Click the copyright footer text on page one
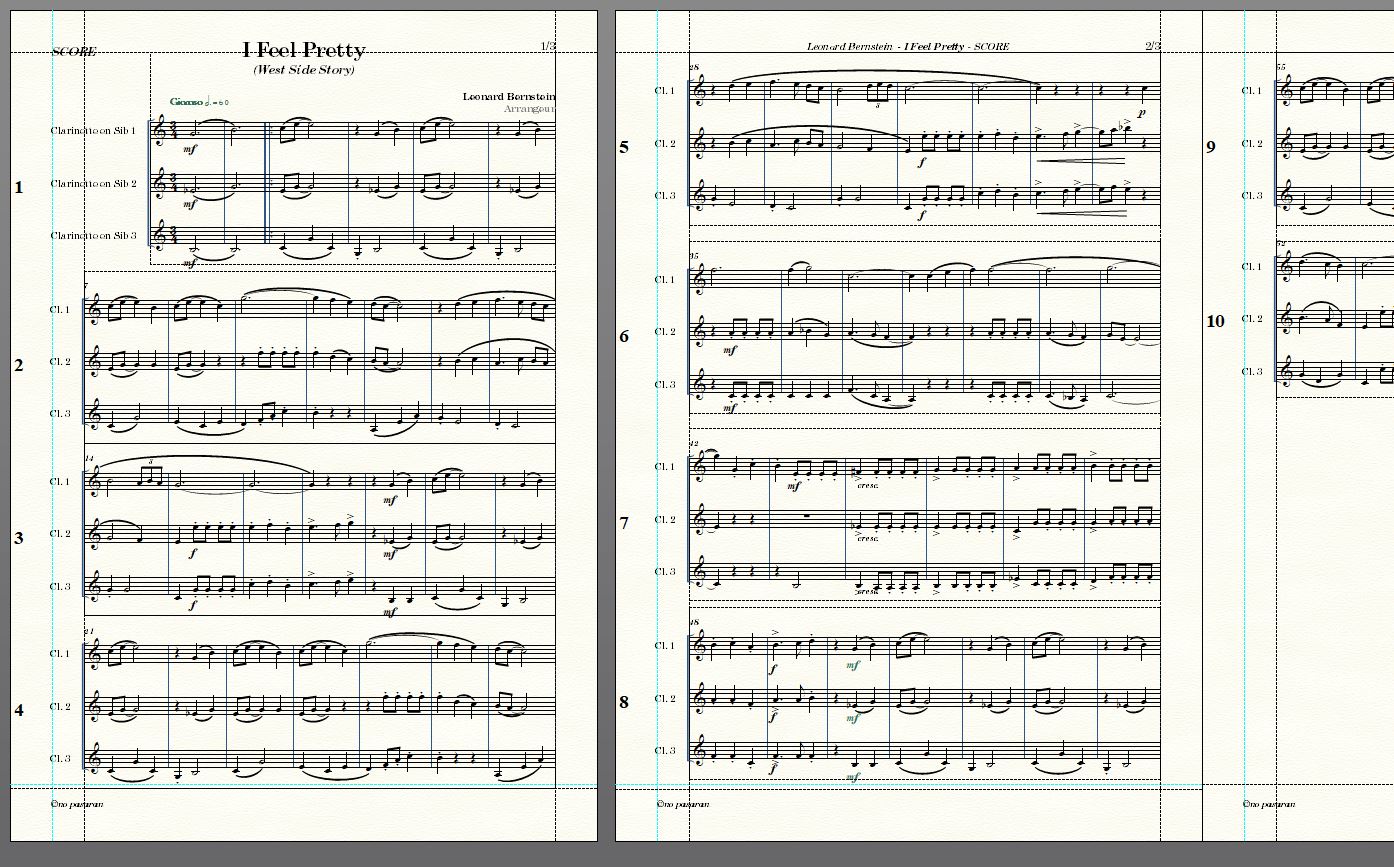 [x=76, y=803]
